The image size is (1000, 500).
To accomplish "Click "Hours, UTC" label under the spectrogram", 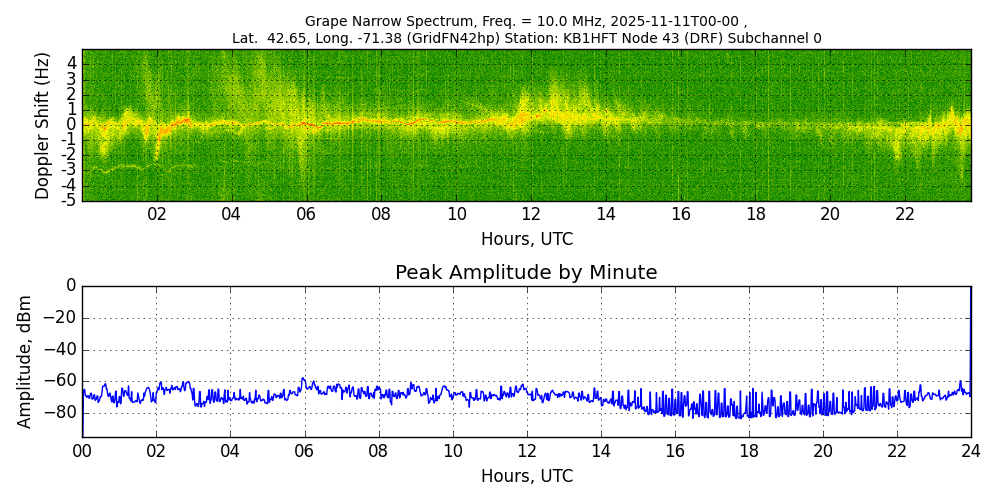I will click(526, 240).
